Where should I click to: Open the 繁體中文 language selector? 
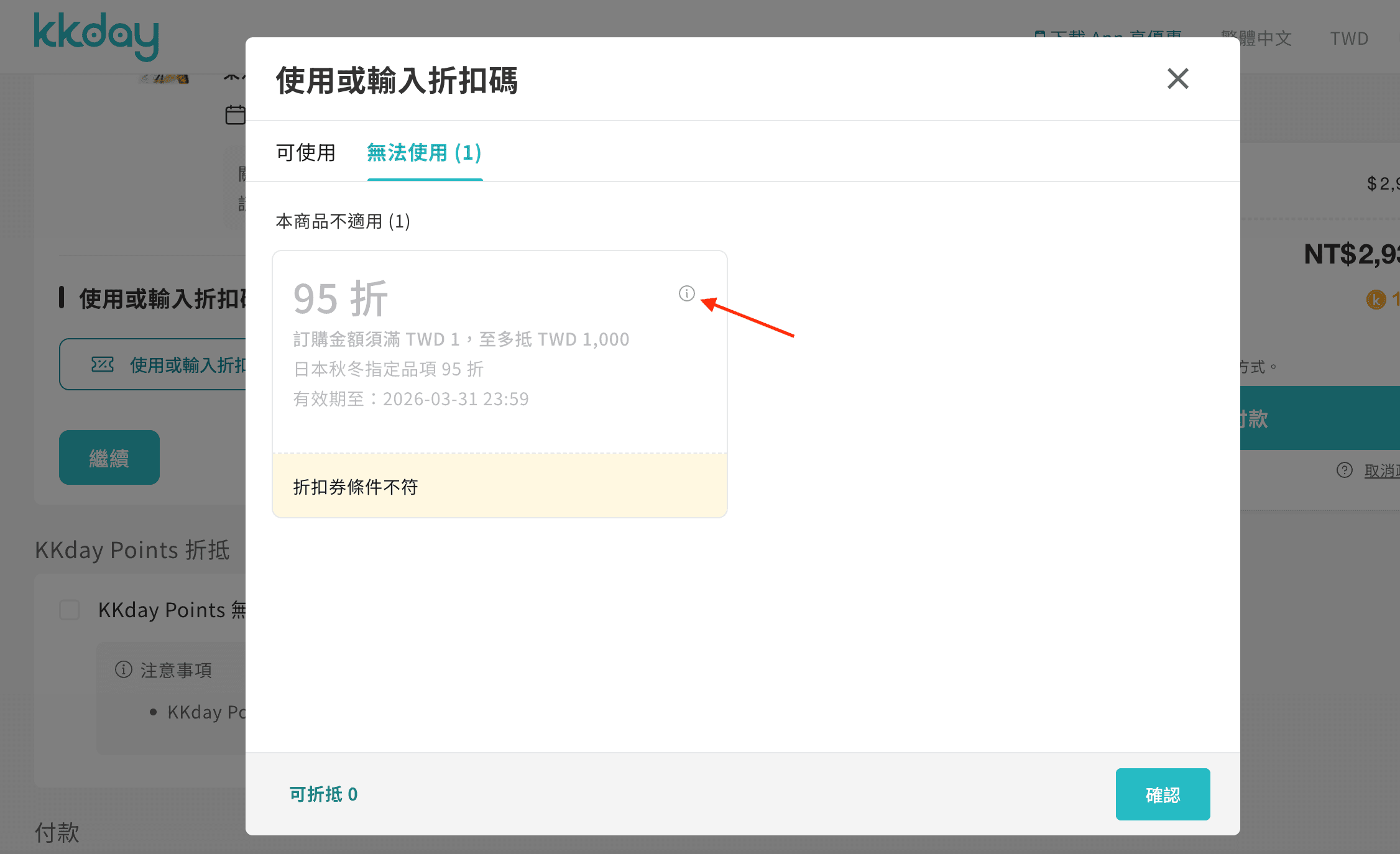point(1256,38)
